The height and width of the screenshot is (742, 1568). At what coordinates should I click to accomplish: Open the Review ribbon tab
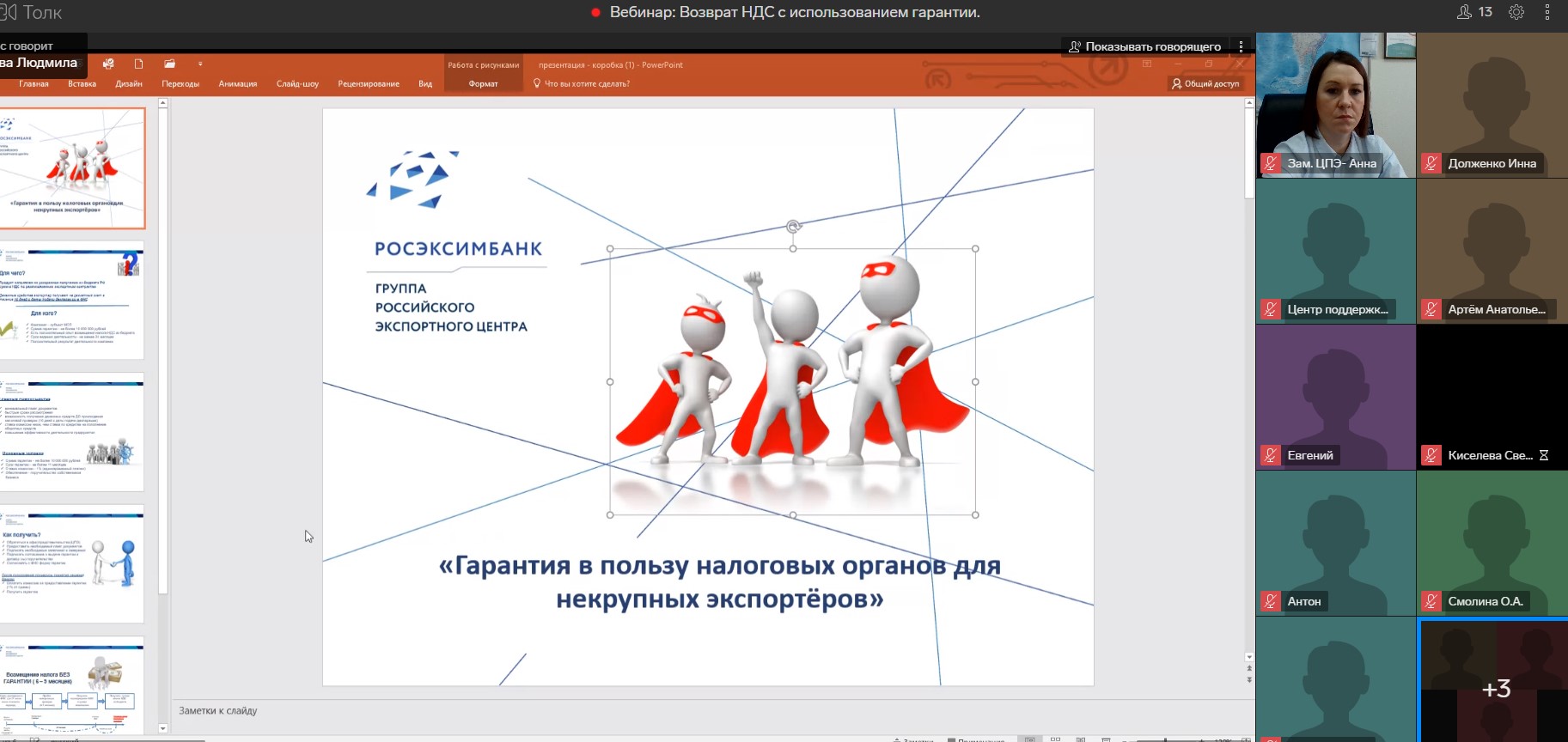pyautogui.click(x=369, y=84)
